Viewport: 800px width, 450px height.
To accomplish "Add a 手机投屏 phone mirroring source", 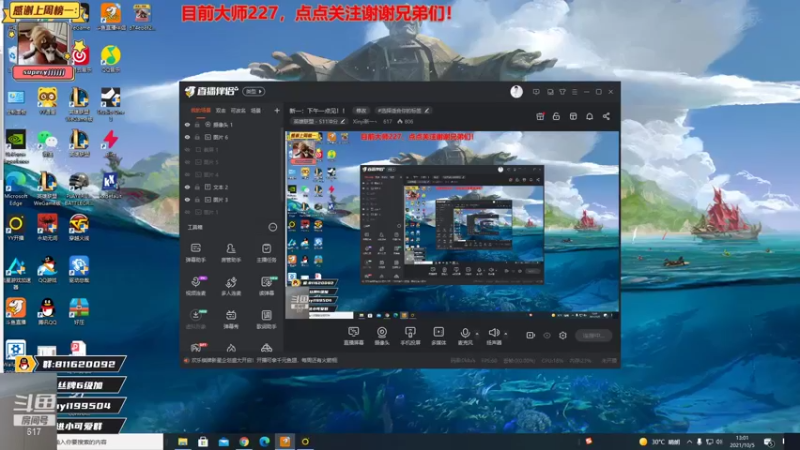I will pos(410,336).
